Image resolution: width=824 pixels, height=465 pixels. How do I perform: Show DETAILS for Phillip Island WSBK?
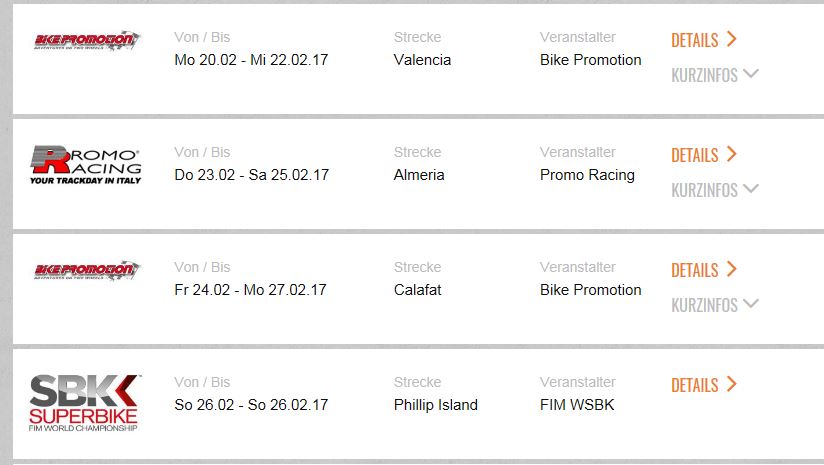pos(704,385)
